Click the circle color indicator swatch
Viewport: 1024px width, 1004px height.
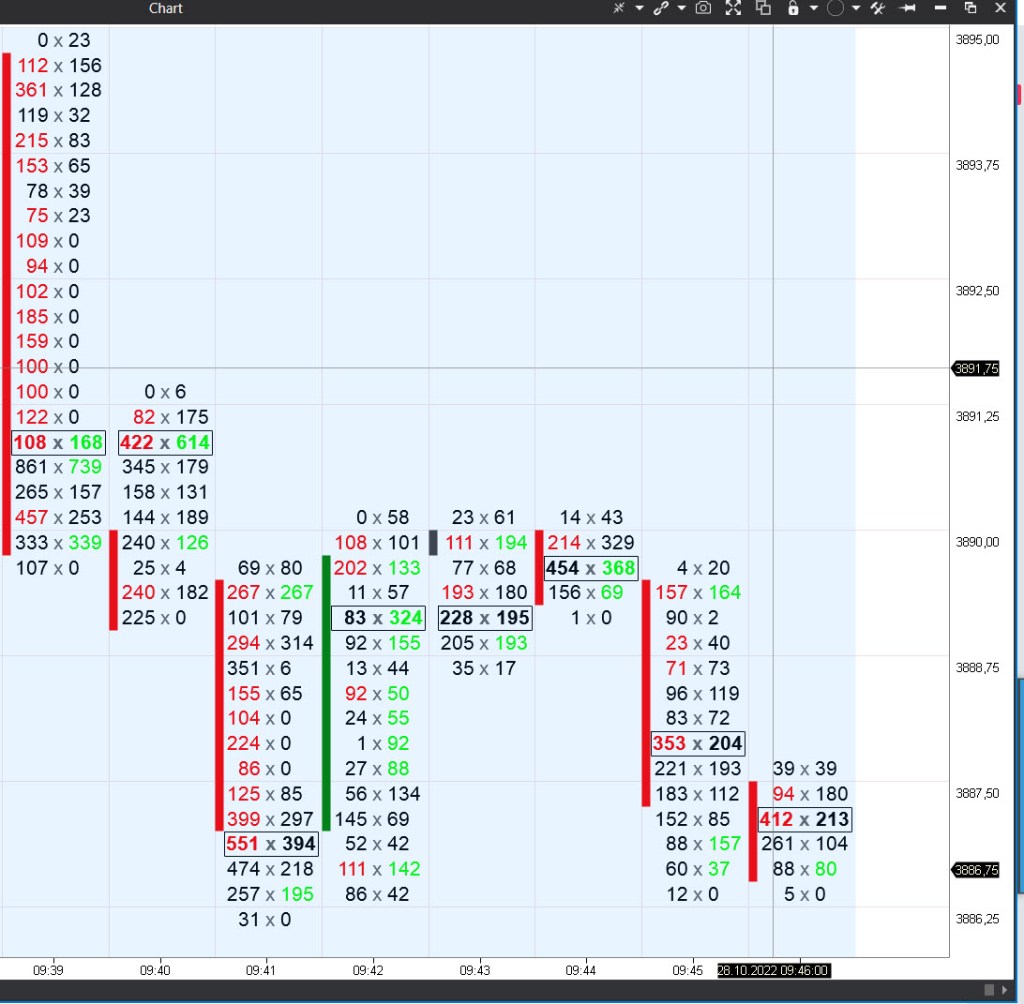(836, 8)
